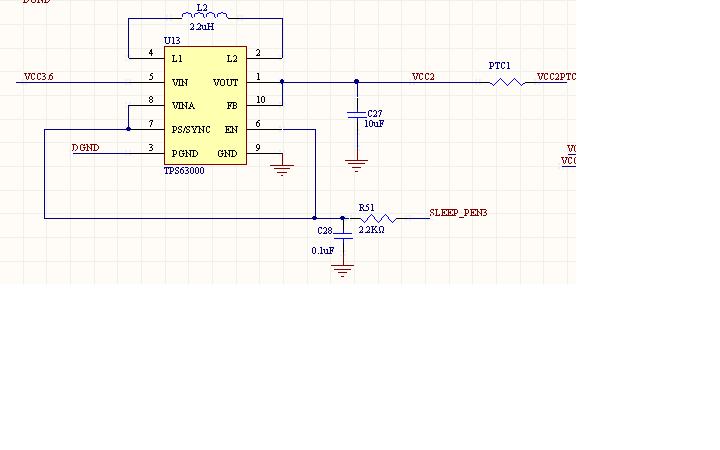The height and width of the screenshot is (450, 720).
Task: Select the TPS63000 part name text
Action: point(184,171)
